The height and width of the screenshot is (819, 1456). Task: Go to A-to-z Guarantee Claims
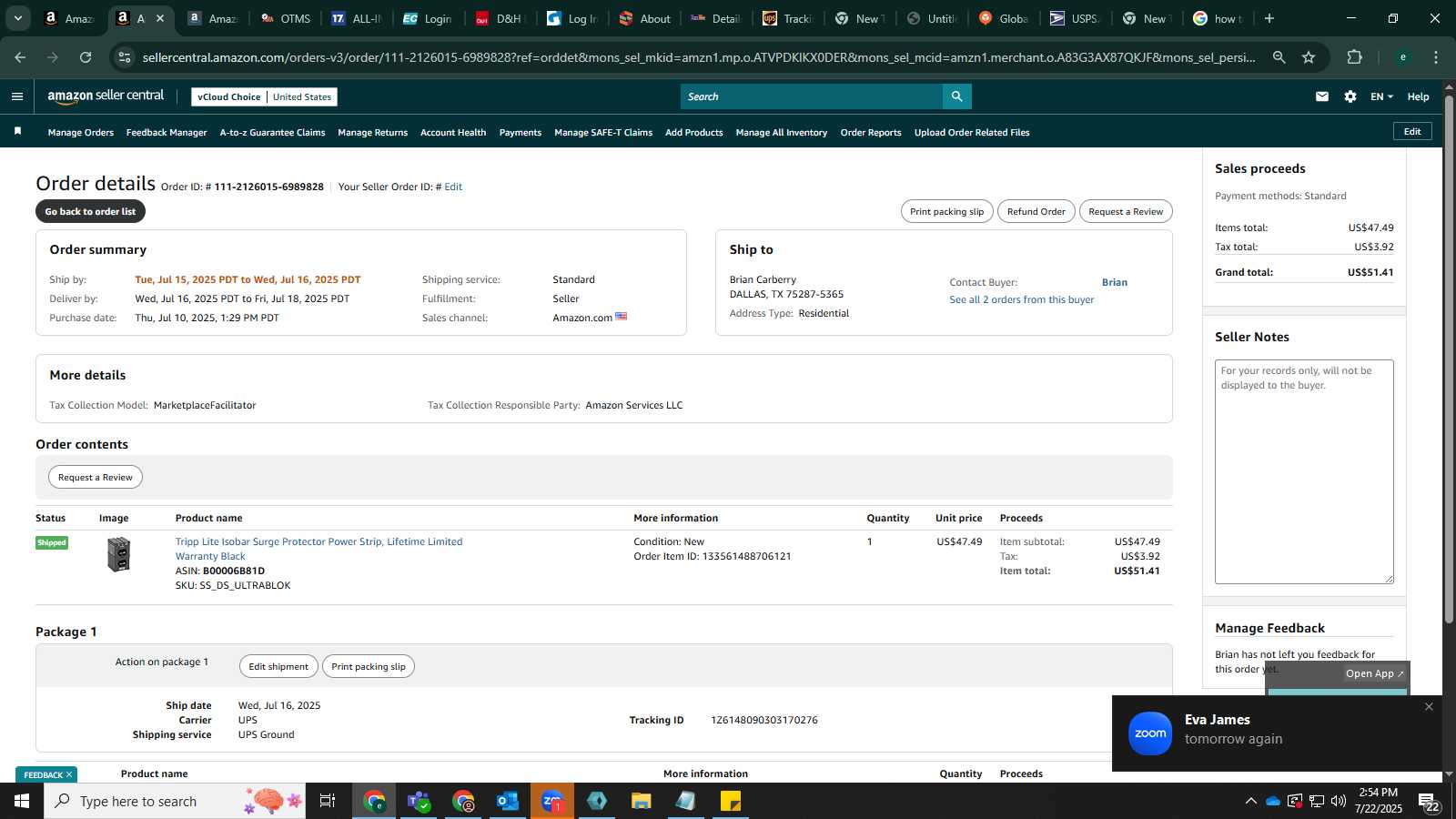(272, 133)
